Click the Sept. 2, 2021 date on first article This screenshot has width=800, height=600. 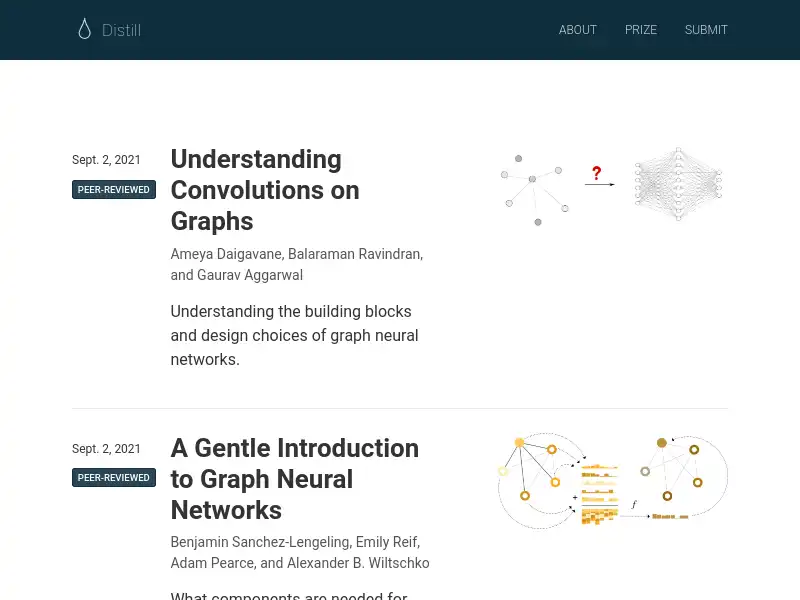coord(105,160)
